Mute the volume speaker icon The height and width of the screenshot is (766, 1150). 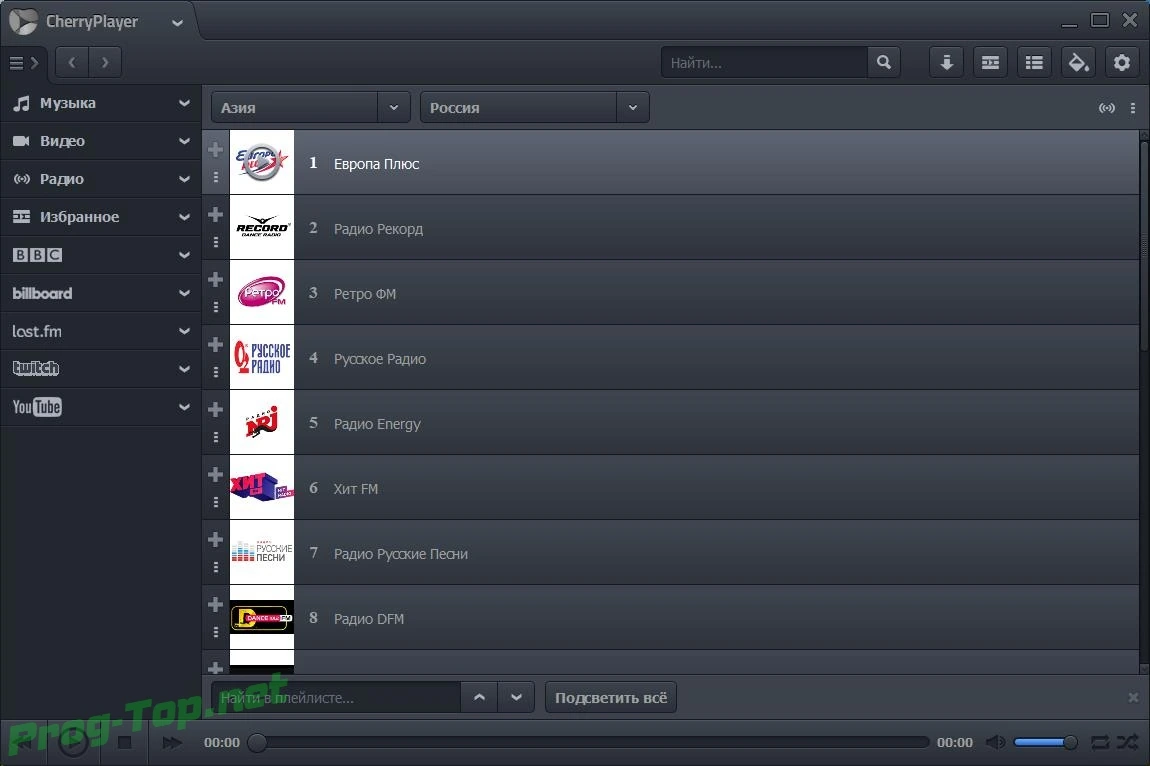pyautogui.click(x=995, y=743)
